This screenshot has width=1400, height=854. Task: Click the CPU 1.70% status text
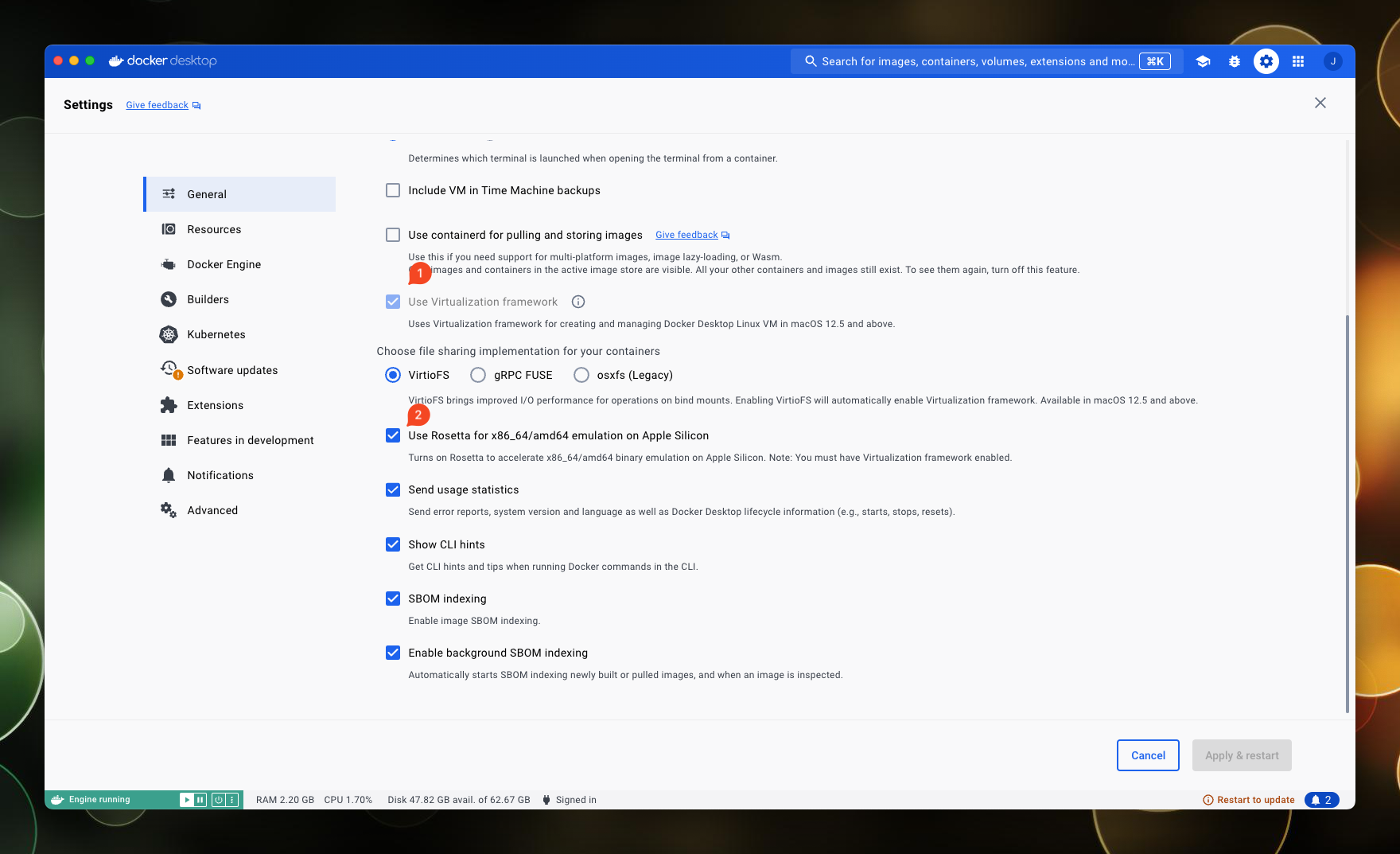click(348, 800)
